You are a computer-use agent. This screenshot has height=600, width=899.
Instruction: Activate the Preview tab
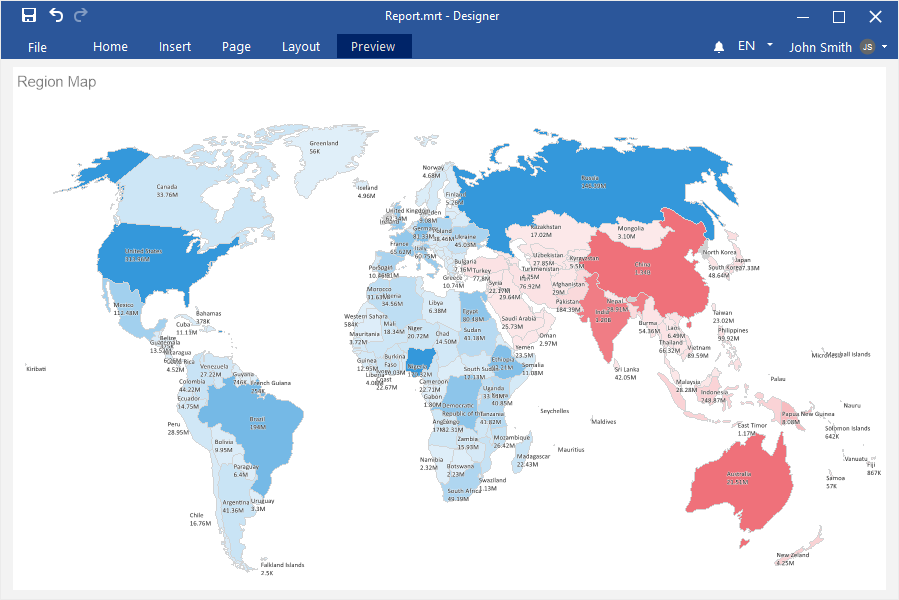coord(373,47)
